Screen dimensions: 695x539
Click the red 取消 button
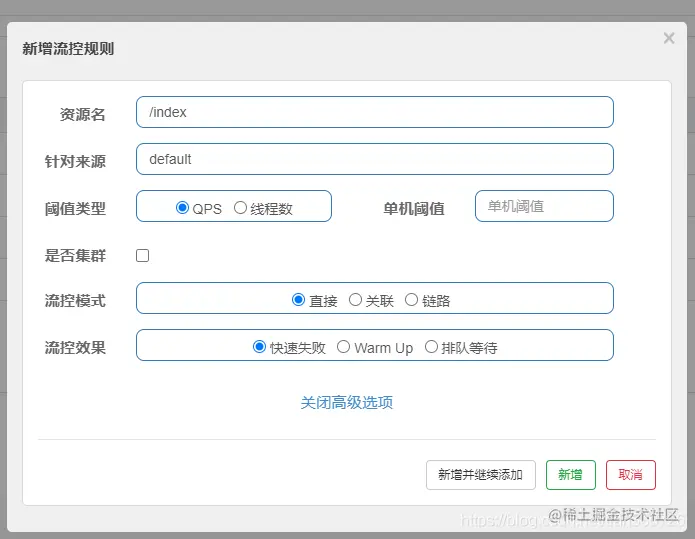coord(630,475)
